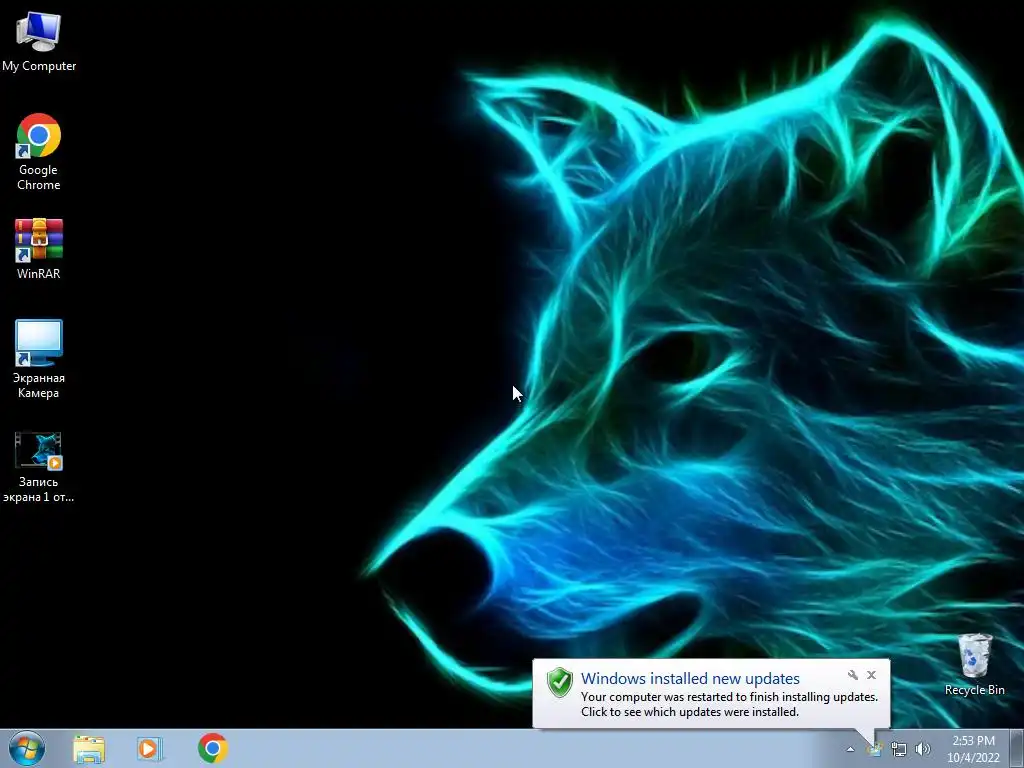This screenshot has width=1024, height=768.
Task: Select the Экранная Камера desktop shortcut
Action: pyautogui.click(x=39, y=359)
